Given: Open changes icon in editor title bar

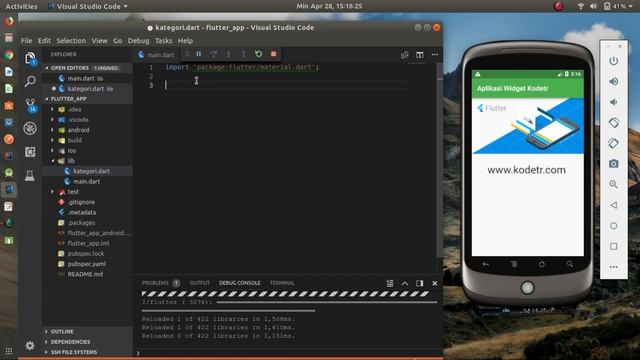Looking at the screenshot, I should tap(404, 55).
